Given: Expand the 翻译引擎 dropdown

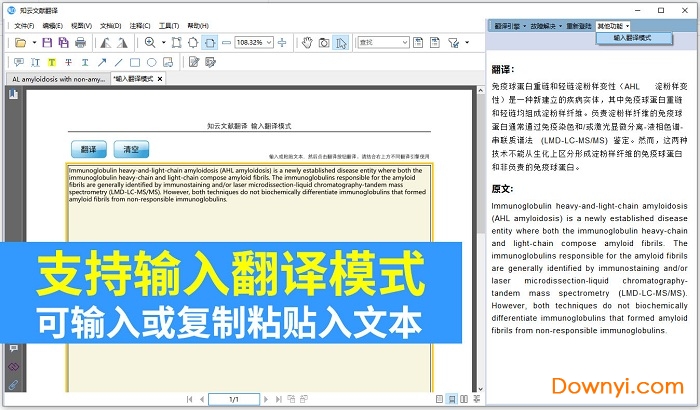Looking at the screenshot, I should (x=511, y=25).
